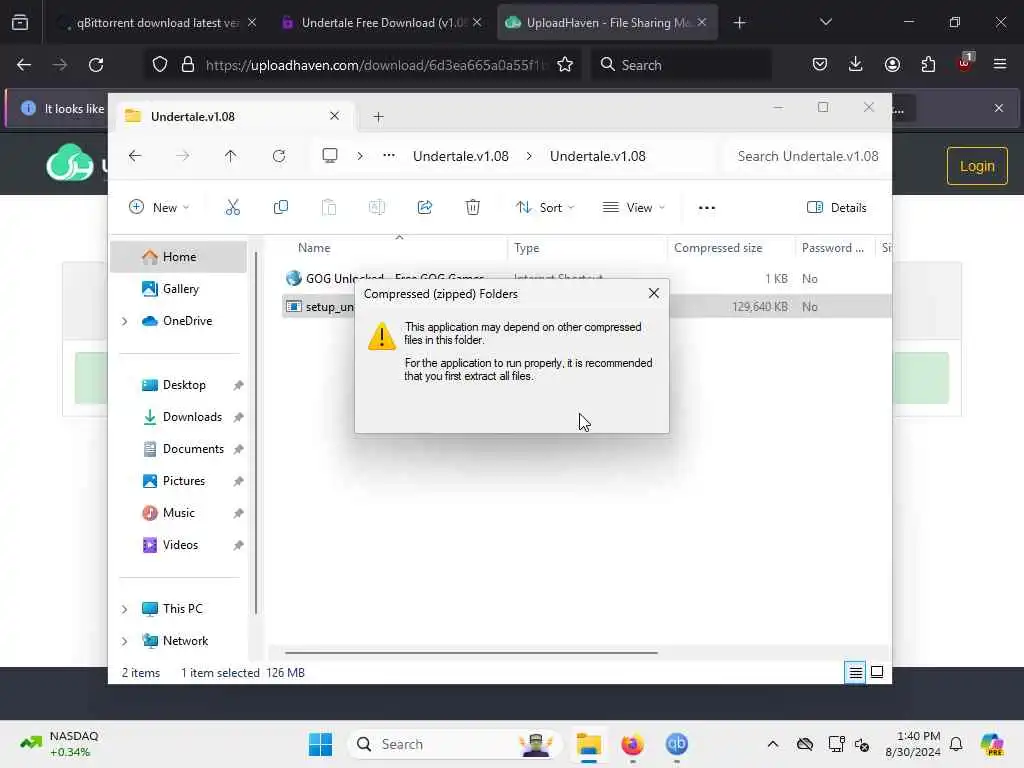Click the Rename icon in Explorer toolbar
This screenshot has width=1024, height=768.
tap(377, 208)
